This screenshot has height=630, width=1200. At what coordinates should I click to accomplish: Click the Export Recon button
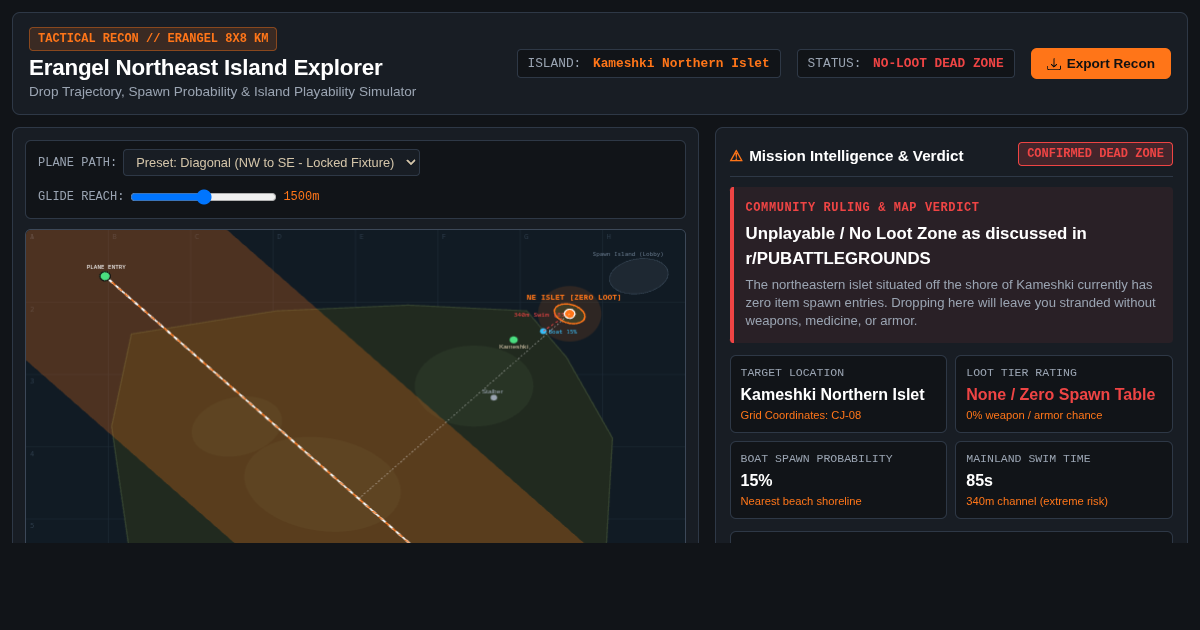pos(1101,64)
